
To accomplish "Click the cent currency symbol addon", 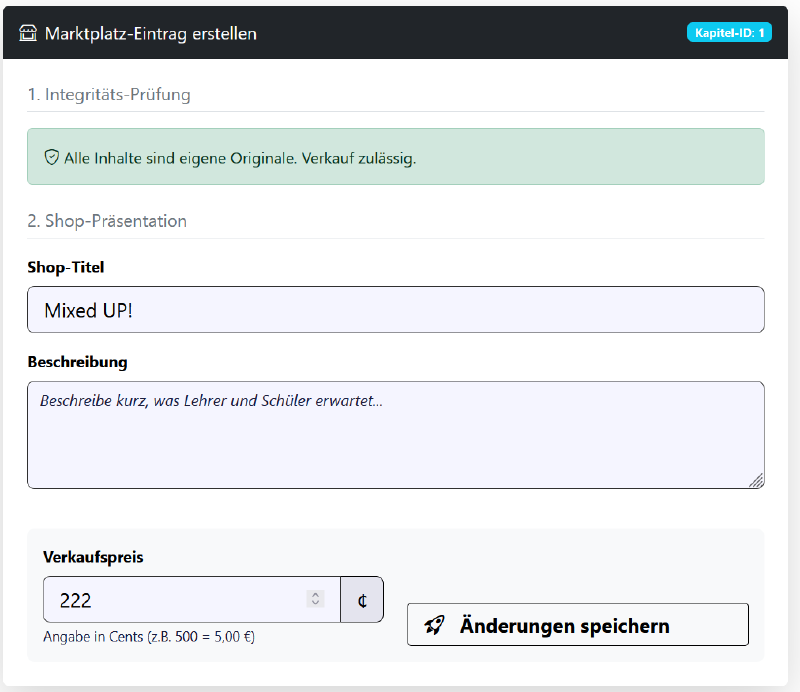I will 362,600.
